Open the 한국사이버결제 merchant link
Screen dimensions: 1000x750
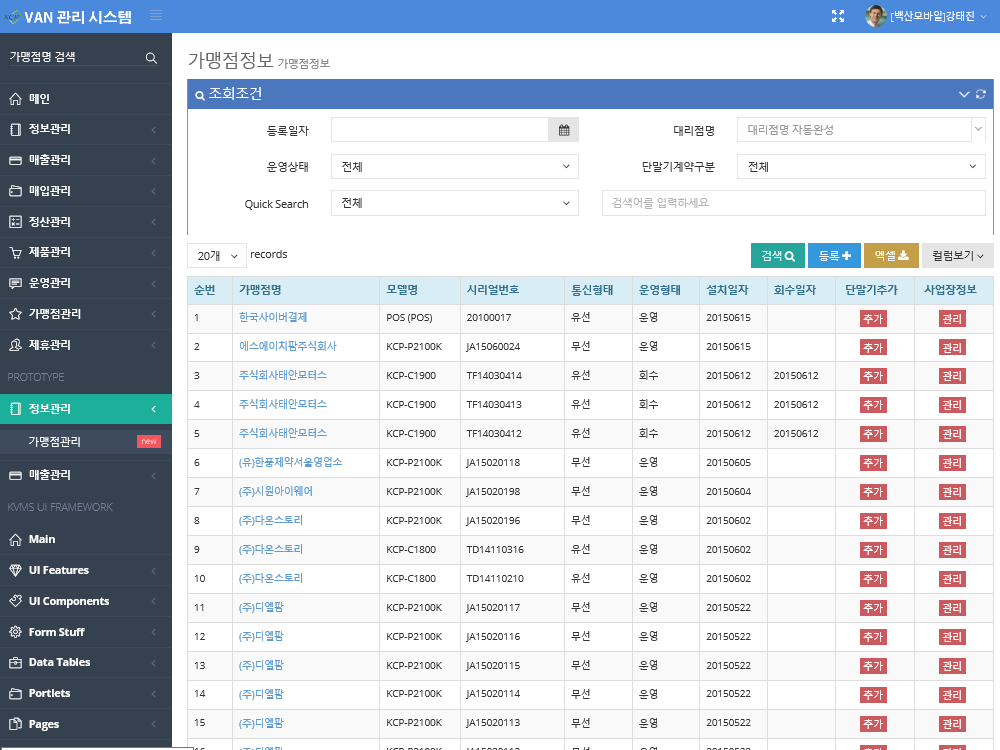pyautogui.click(x=273, y=317)
